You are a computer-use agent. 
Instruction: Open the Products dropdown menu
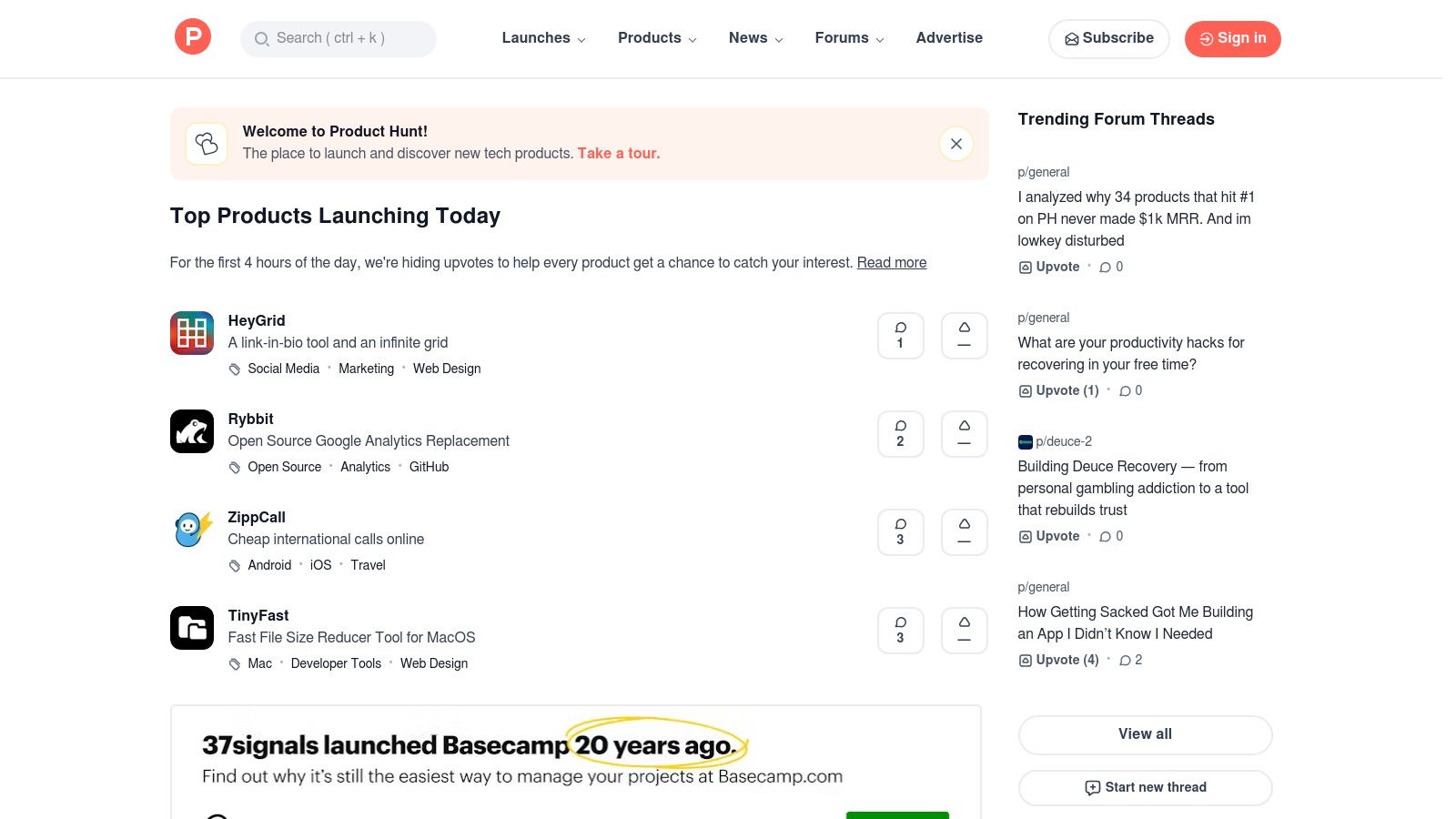[x=656, y=38]
